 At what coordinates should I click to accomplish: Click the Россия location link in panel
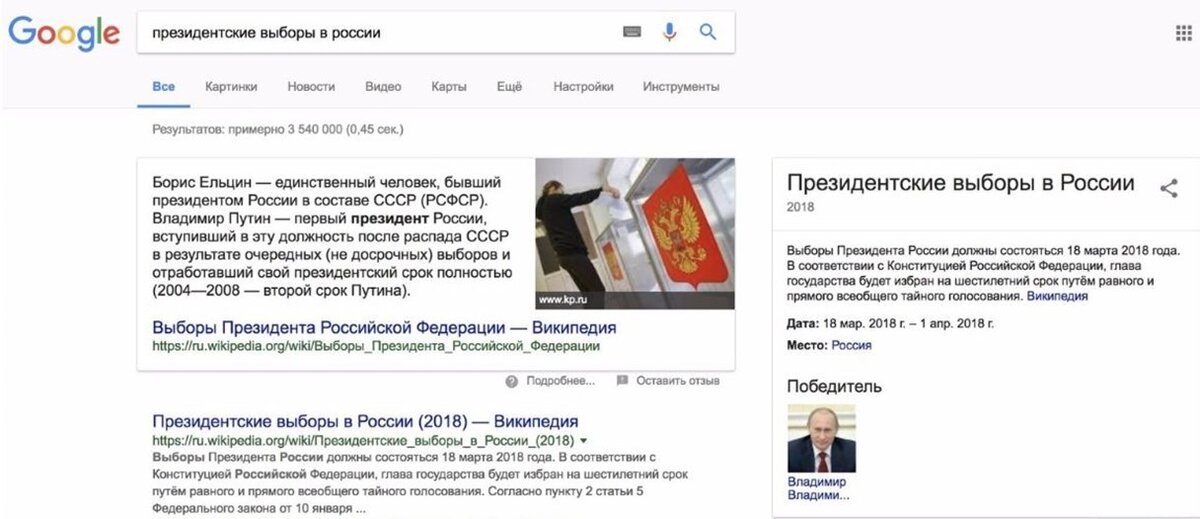tap(851, 345)
